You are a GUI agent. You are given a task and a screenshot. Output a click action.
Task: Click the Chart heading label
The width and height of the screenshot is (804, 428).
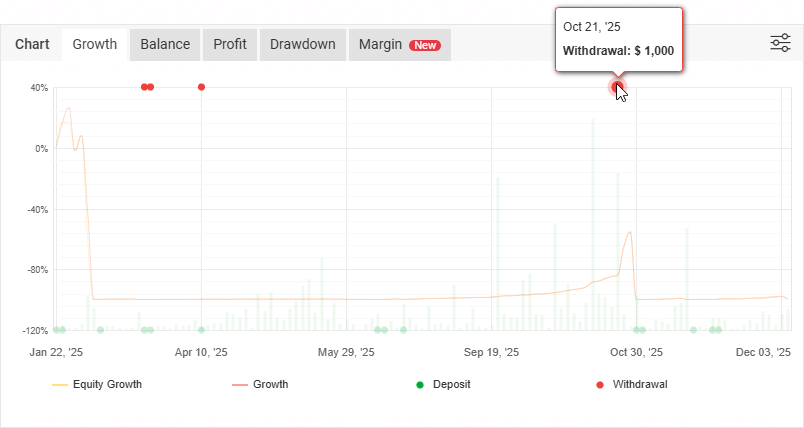click(x=32, y=44)
